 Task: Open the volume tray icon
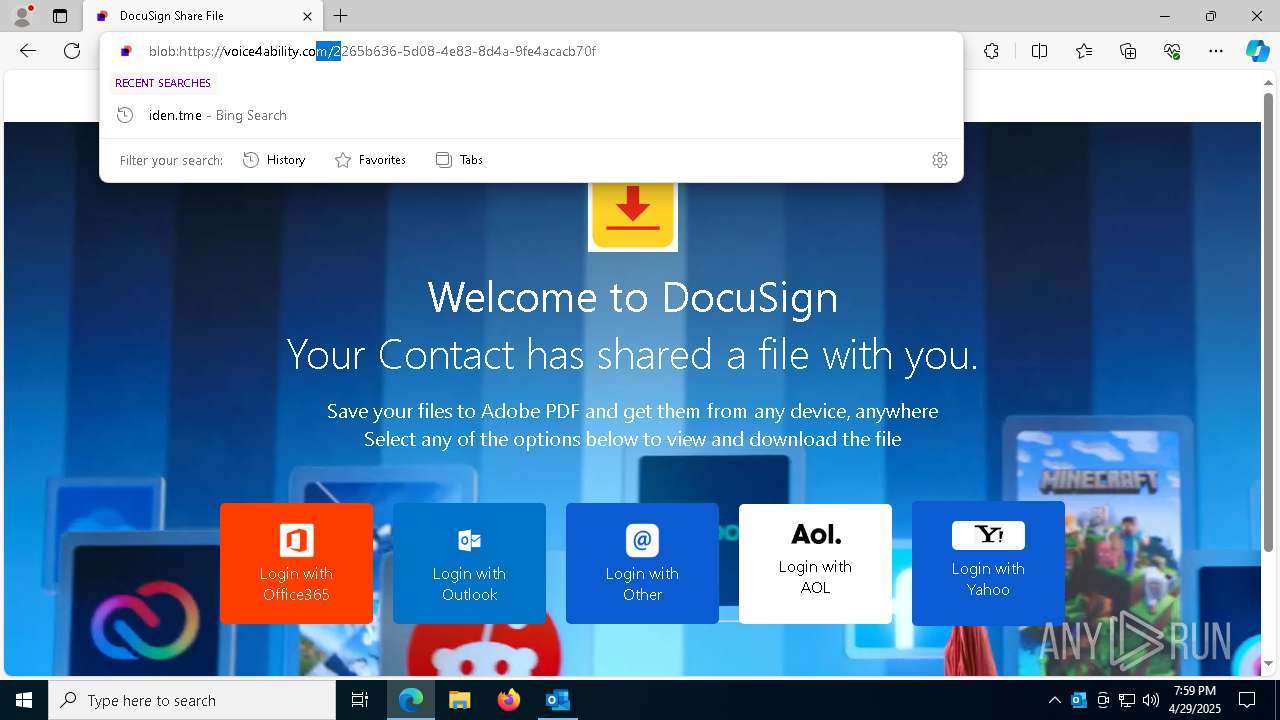click(1151, 700)
